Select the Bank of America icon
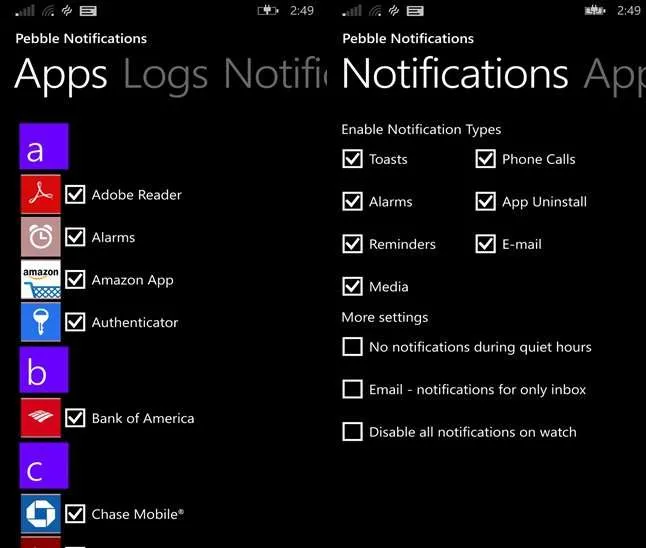The height and width of the screenshot is (548, 646). tap(41, 417)
